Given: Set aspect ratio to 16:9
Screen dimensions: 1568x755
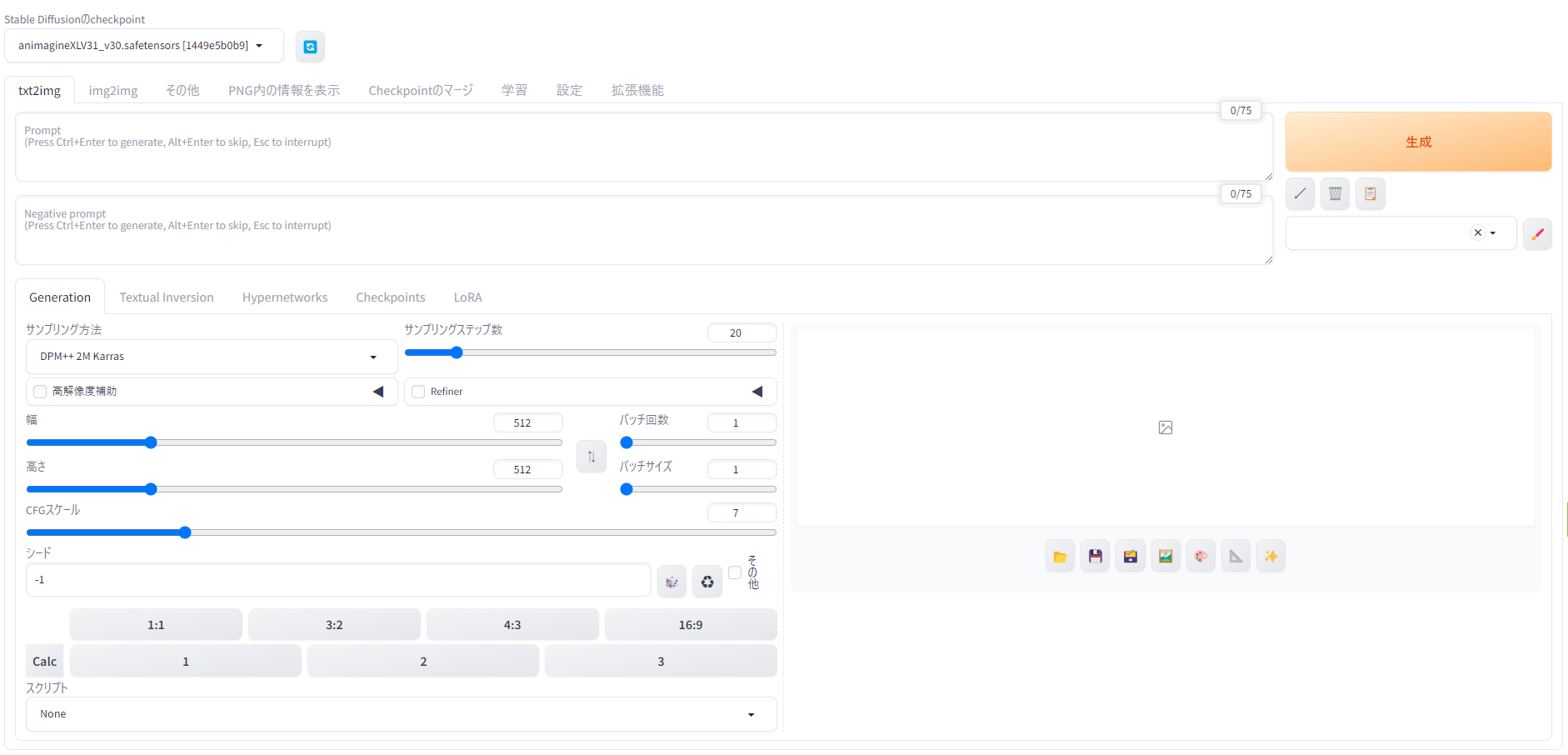Looking at the screenshot, I should point(691,625).
